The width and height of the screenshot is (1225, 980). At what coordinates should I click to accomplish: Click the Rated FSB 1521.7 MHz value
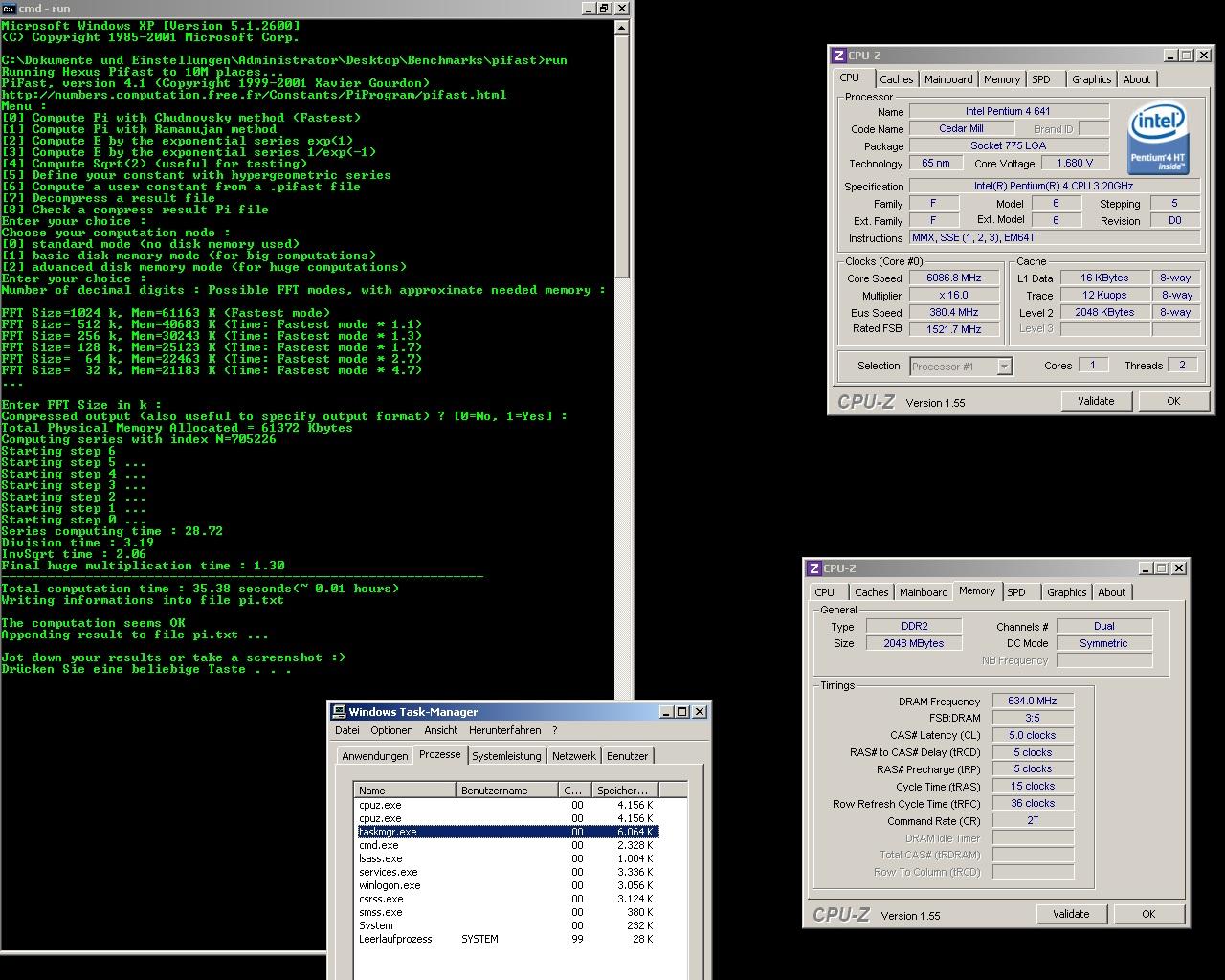(954, 329)
